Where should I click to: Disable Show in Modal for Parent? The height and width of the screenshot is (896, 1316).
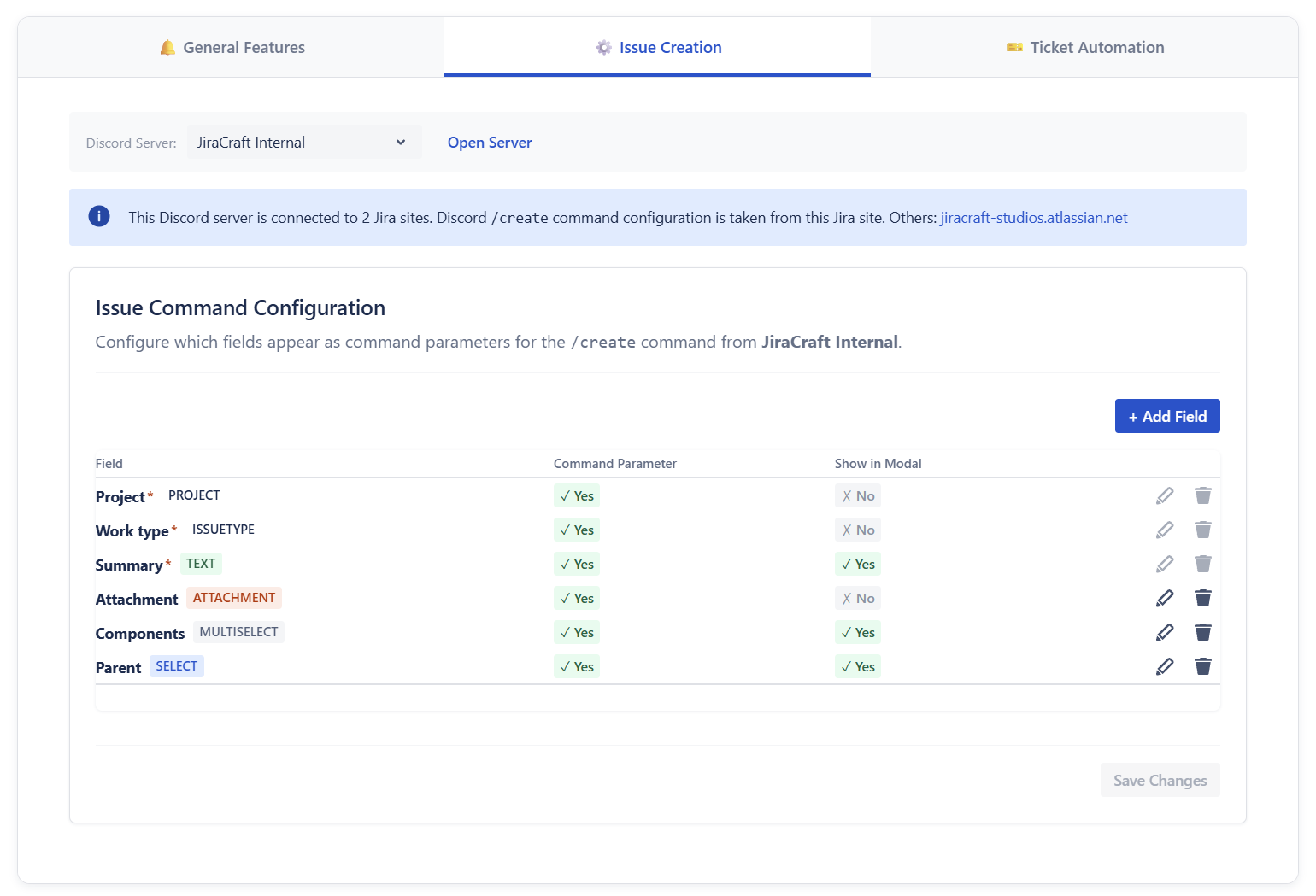[857, 666]
